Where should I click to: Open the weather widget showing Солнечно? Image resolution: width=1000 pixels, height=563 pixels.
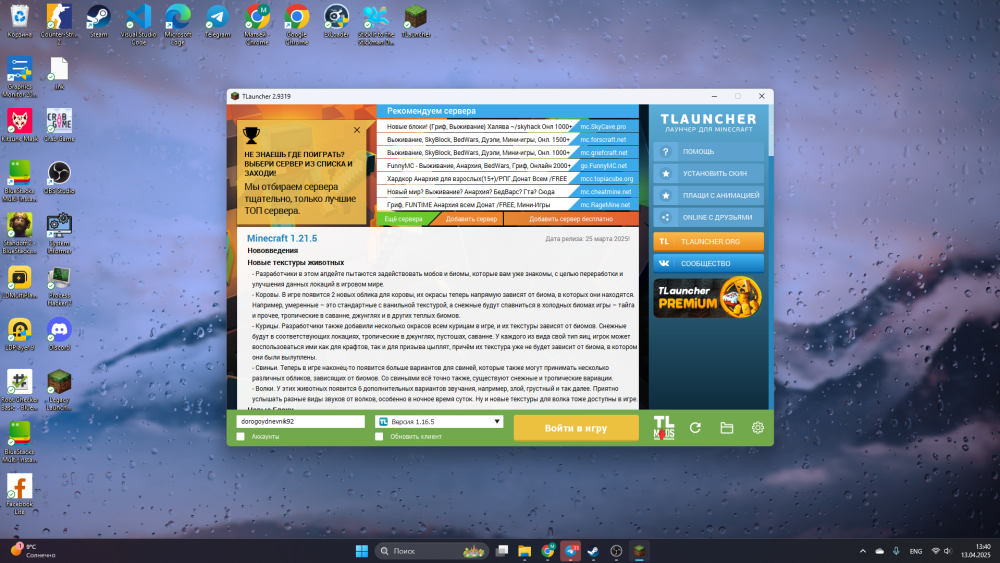tap(33, 551)
